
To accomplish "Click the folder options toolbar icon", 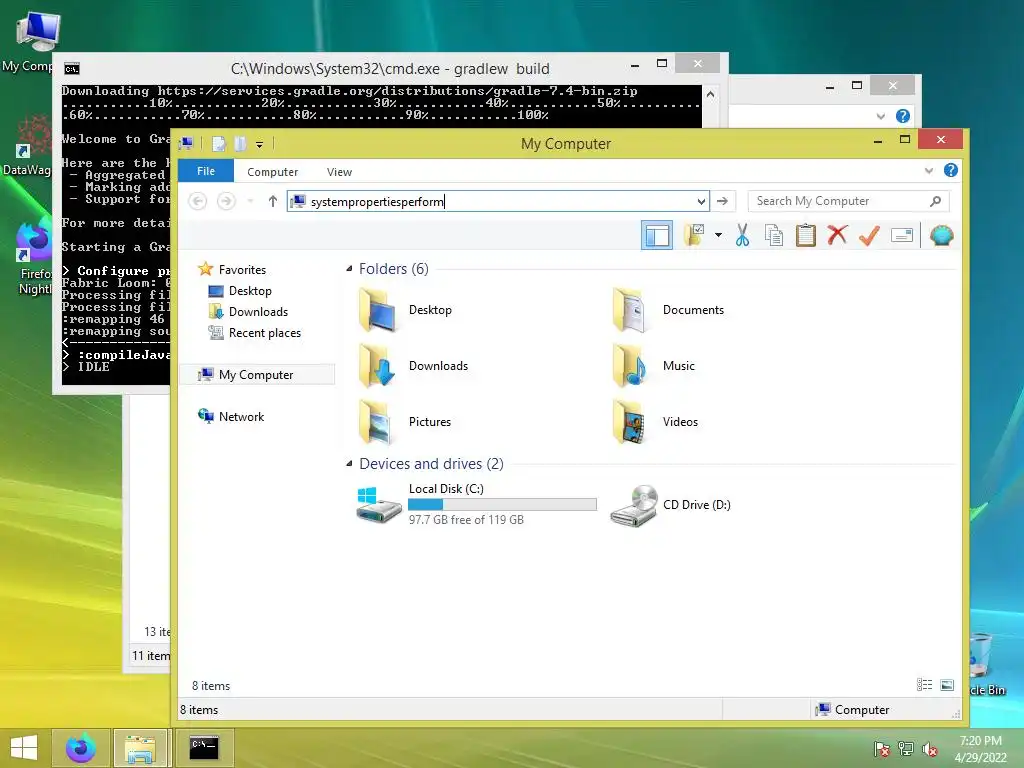I will [694, 235].
